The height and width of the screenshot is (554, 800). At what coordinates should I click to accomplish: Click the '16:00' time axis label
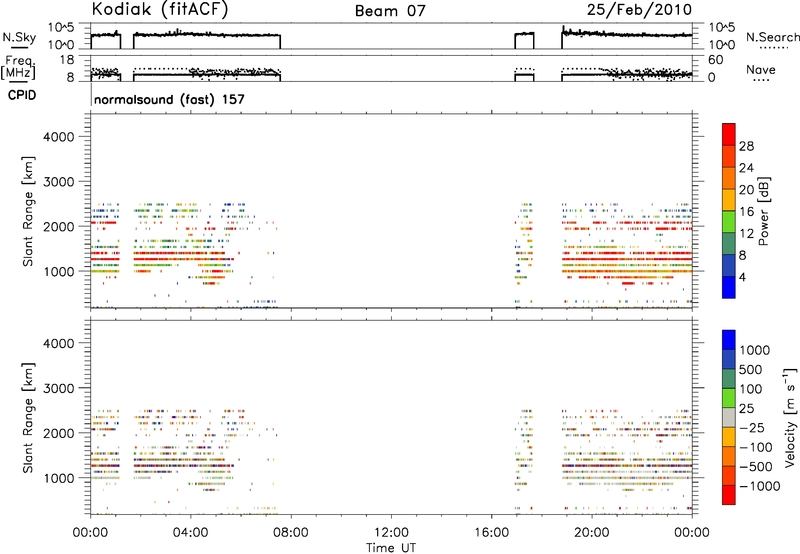pyautogui.click(x=491, y=533)
